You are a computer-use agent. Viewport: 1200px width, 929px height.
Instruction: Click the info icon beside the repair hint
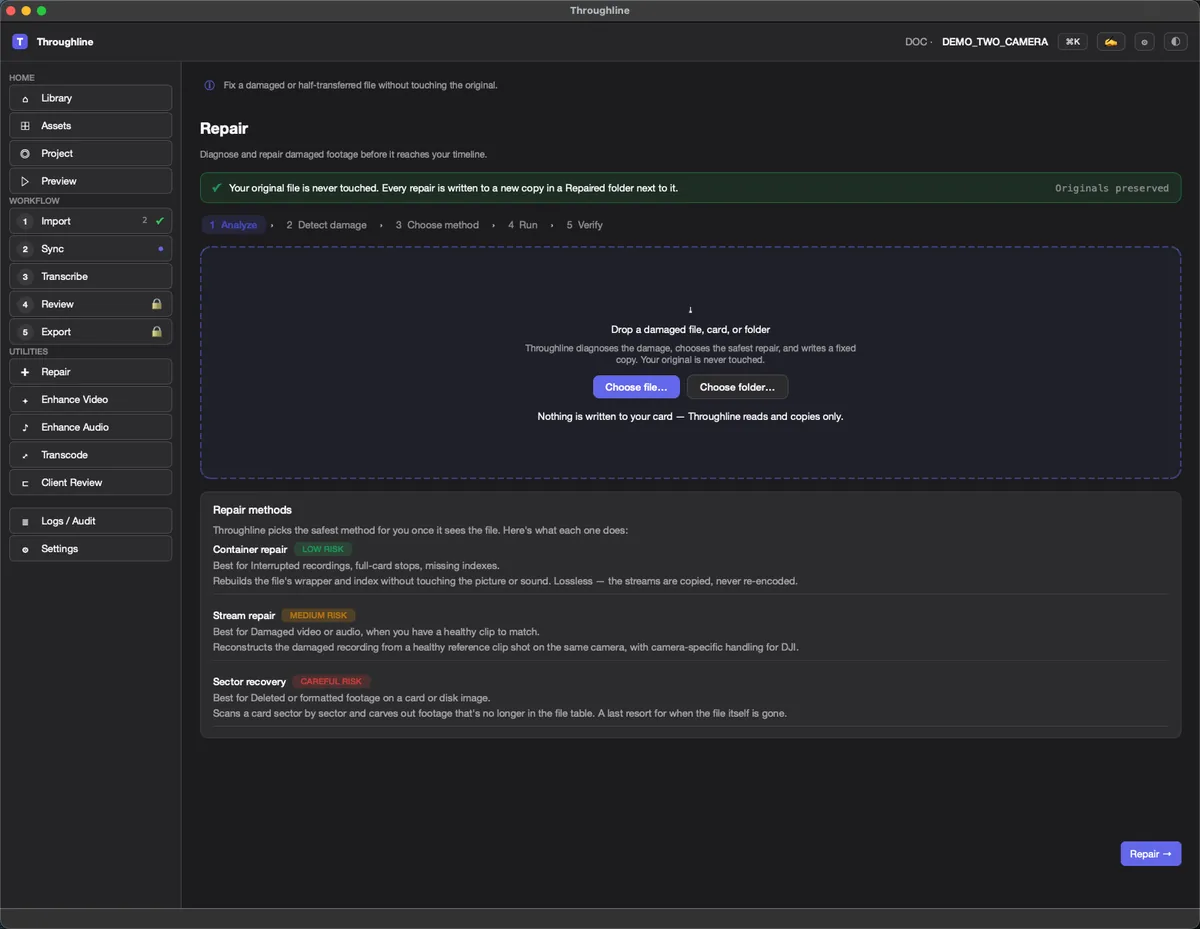click(209, 85)
